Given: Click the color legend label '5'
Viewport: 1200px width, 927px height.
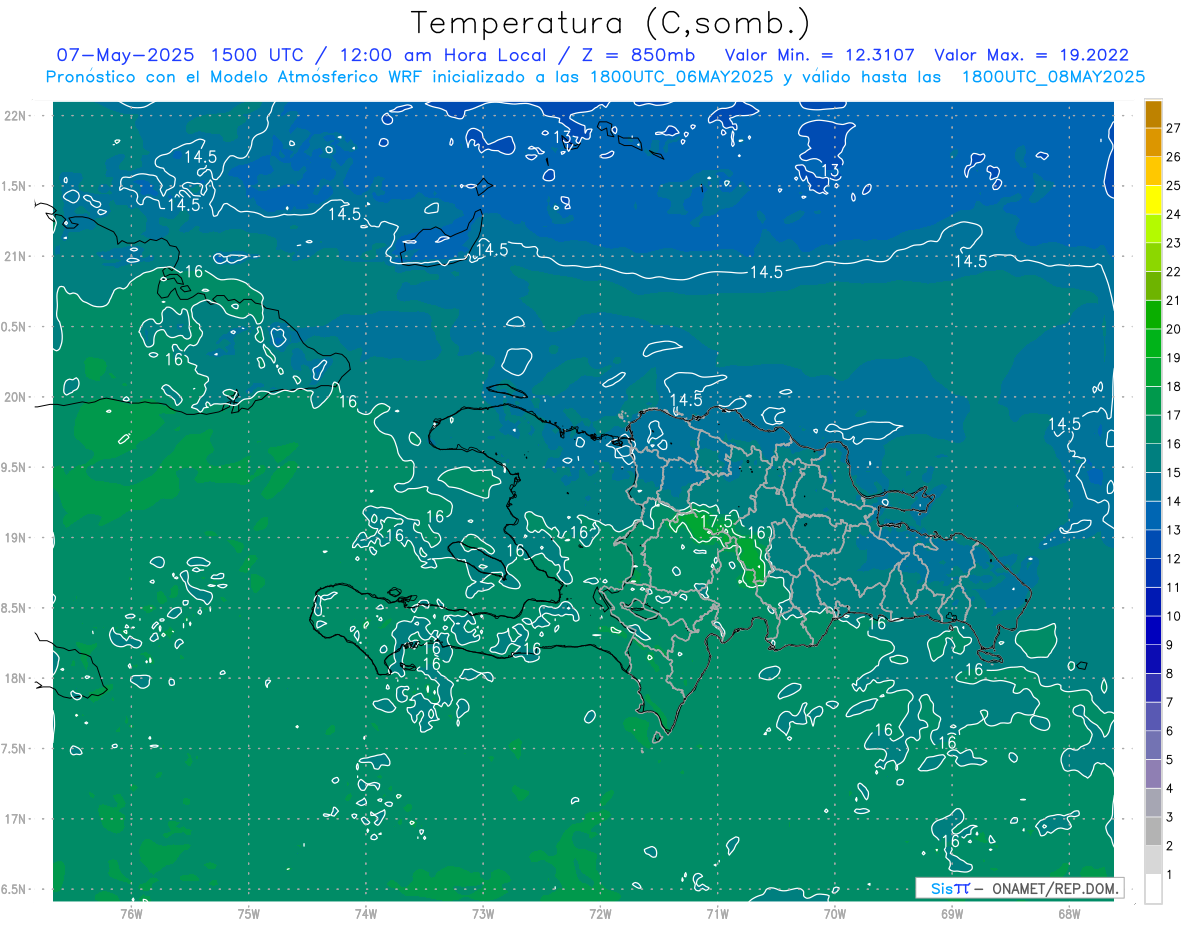Looking at the screenshot, I should [1170, 760].
